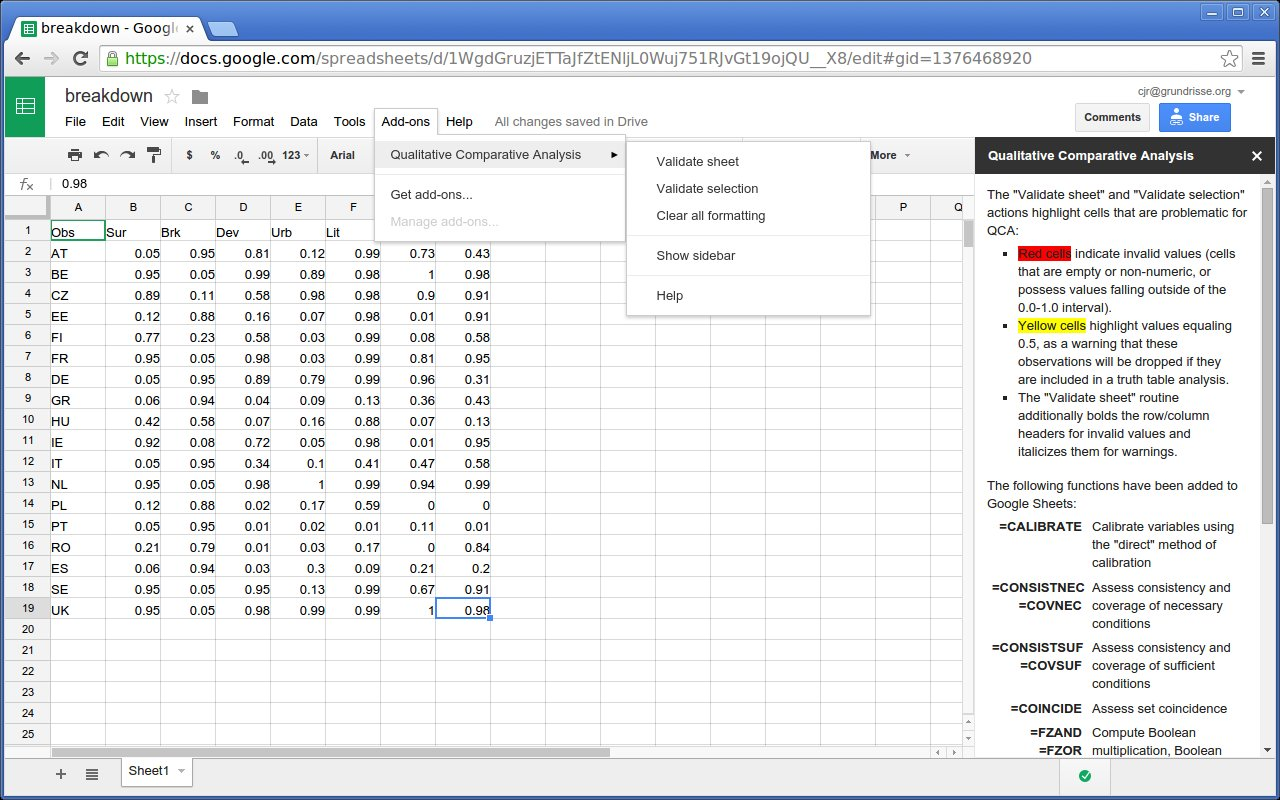Open the Comments button

[x=1112, y=117]
